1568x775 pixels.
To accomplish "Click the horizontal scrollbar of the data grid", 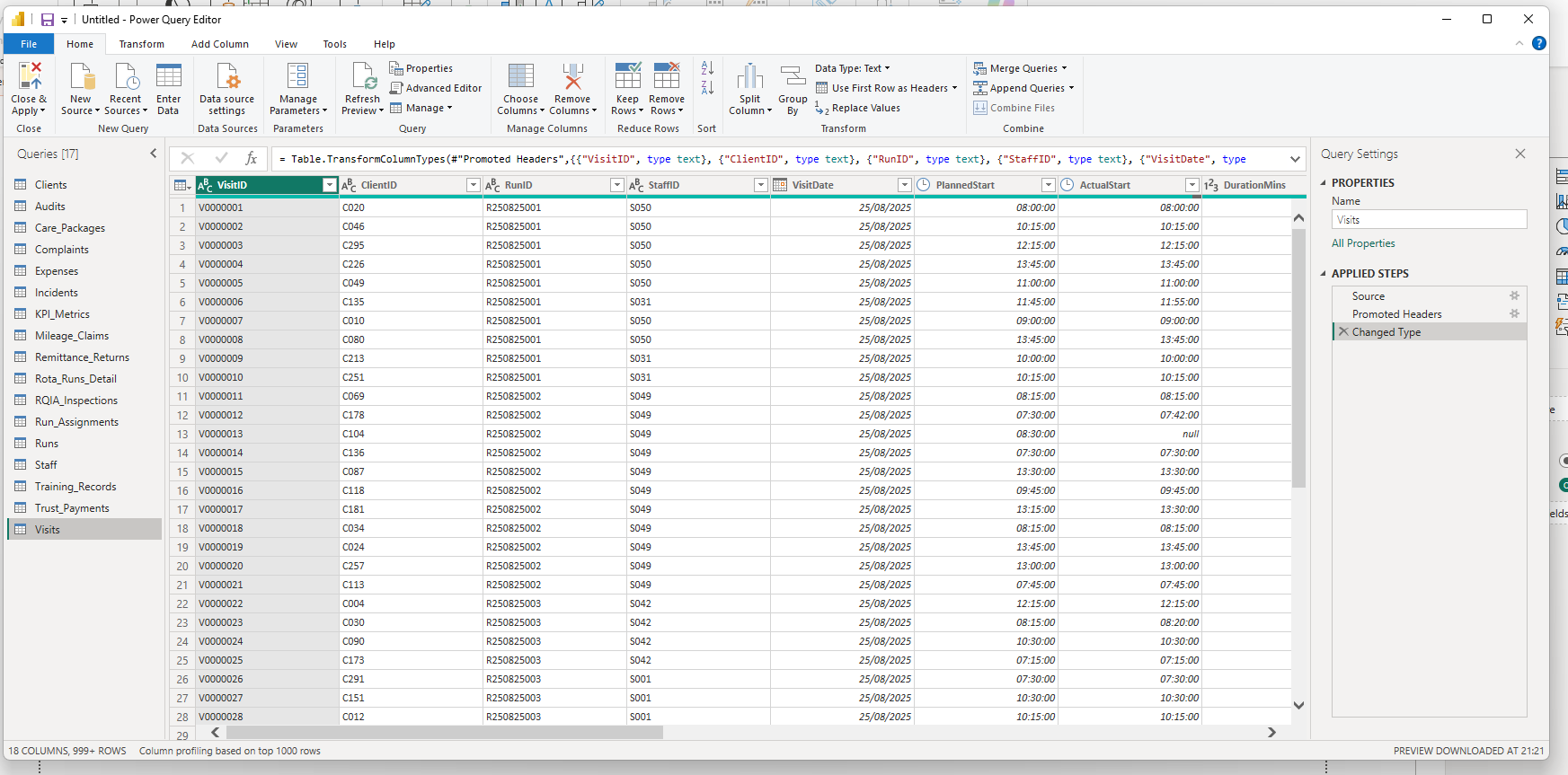I will [443, 732].
